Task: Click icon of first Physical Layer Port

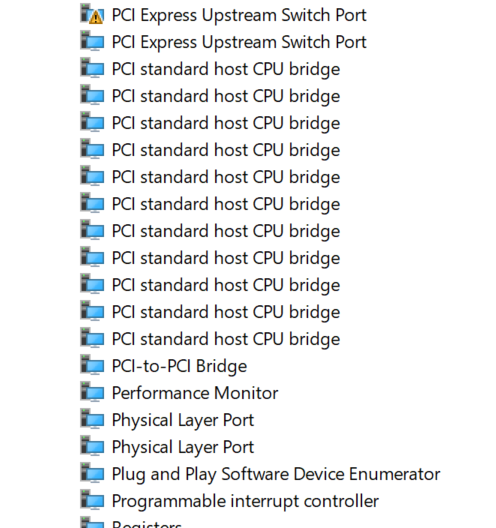Action: tap(92, 419)
